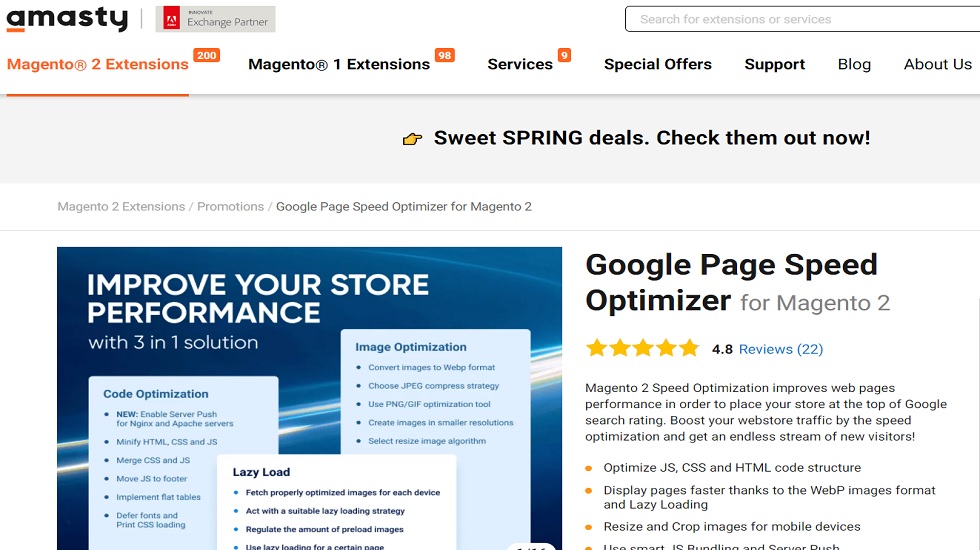
Task: Click the Google Page Speed Optimizer heading
Action: tap(738, 282)
